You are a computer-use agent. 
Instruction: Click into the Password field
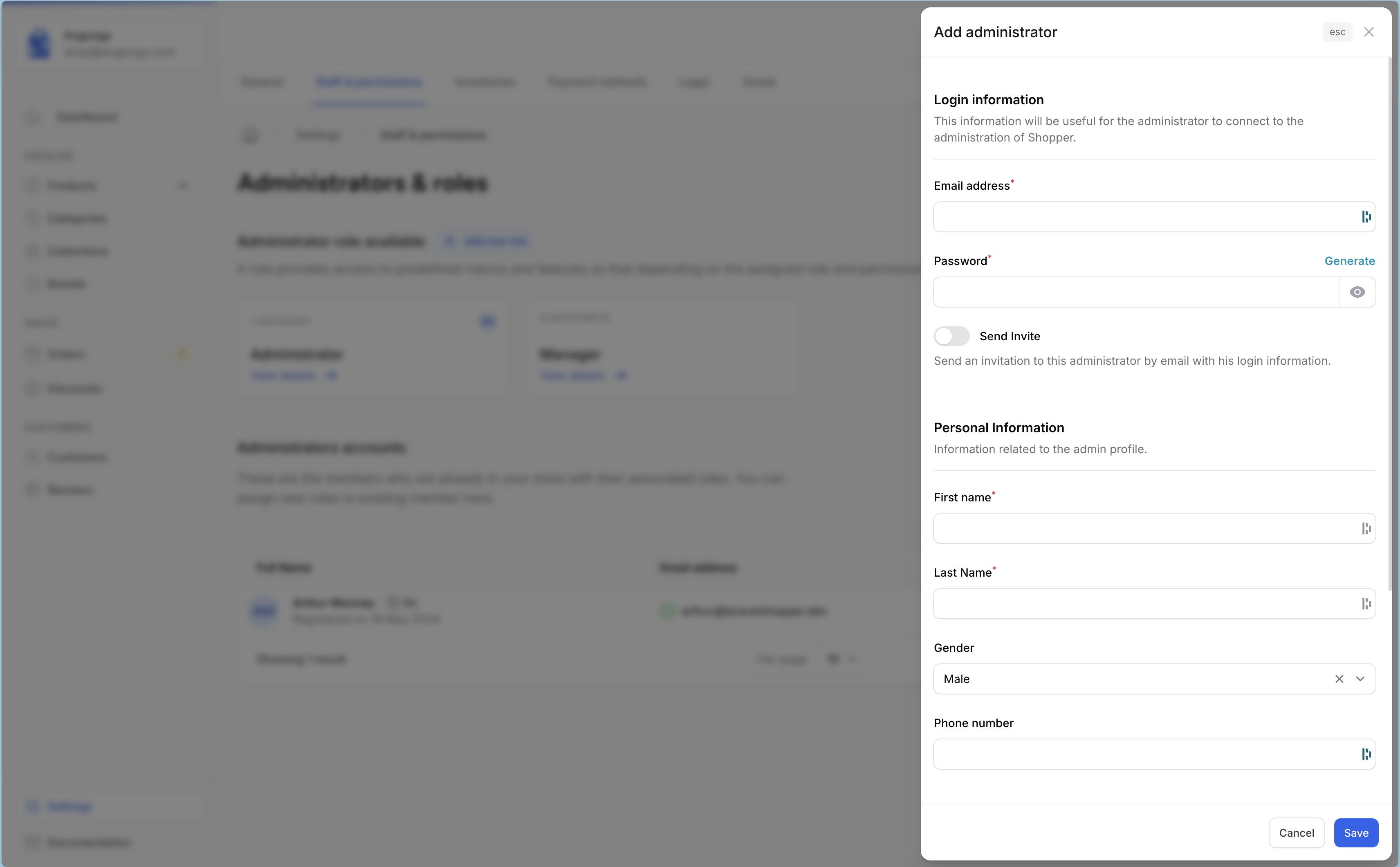(x=1135, y=292)
